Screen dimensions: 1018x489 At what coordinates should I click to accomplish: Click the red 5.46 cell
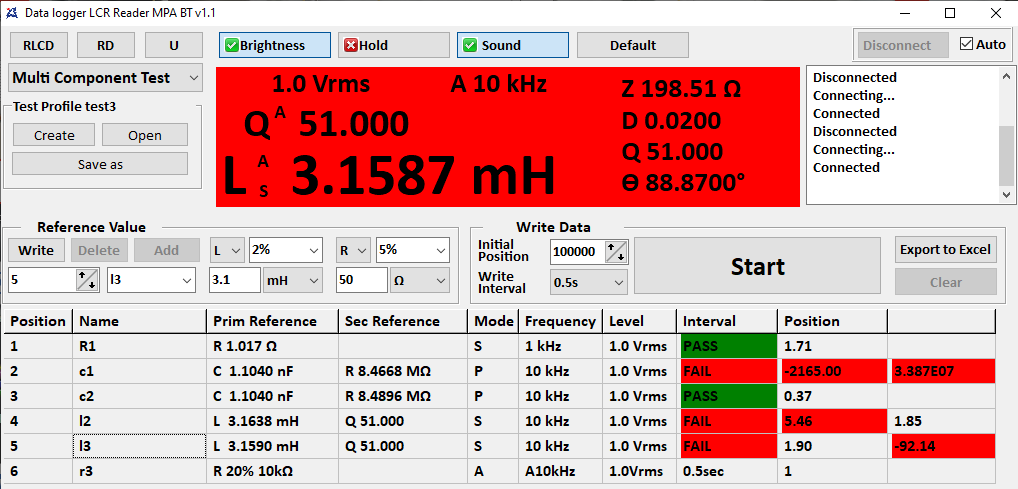(x=832, y=421)
